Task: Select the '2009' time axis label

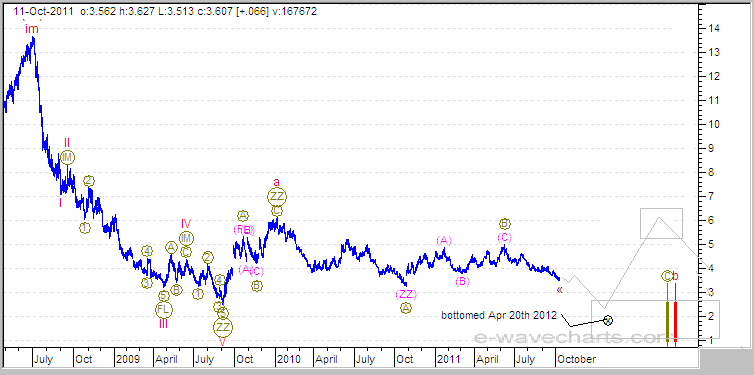Action: click(127, 359)
